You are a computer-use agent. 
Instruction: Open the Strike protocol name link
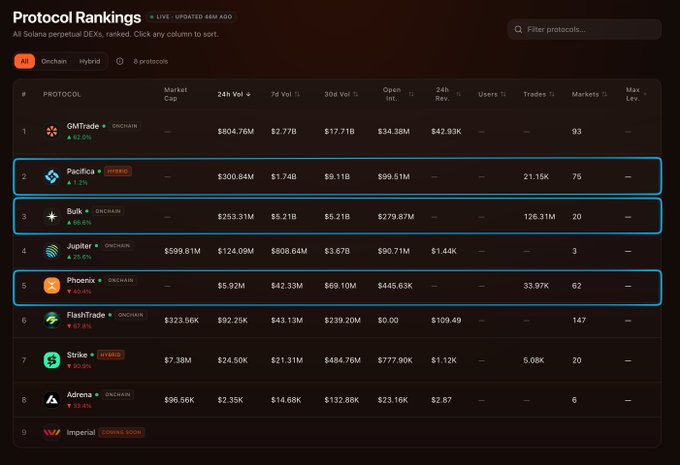77,355
